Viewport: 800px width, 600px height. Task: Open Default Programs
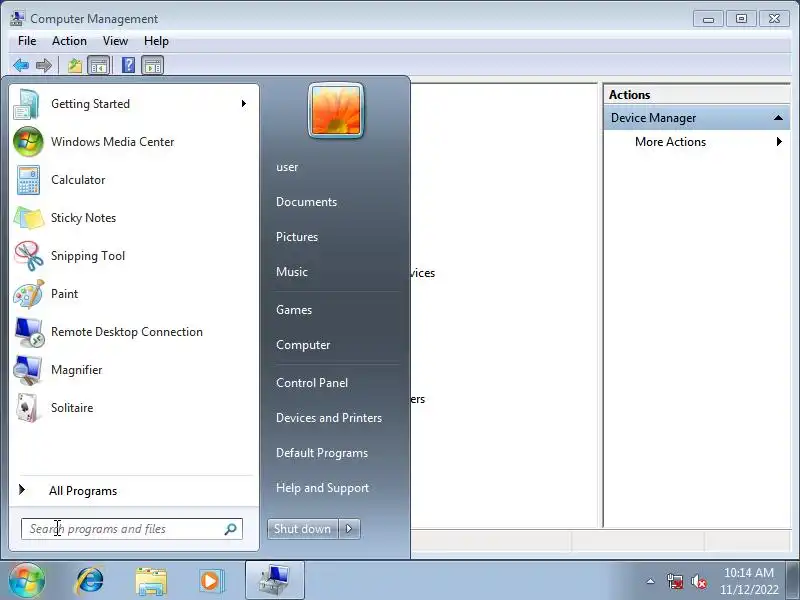point(322,453)
